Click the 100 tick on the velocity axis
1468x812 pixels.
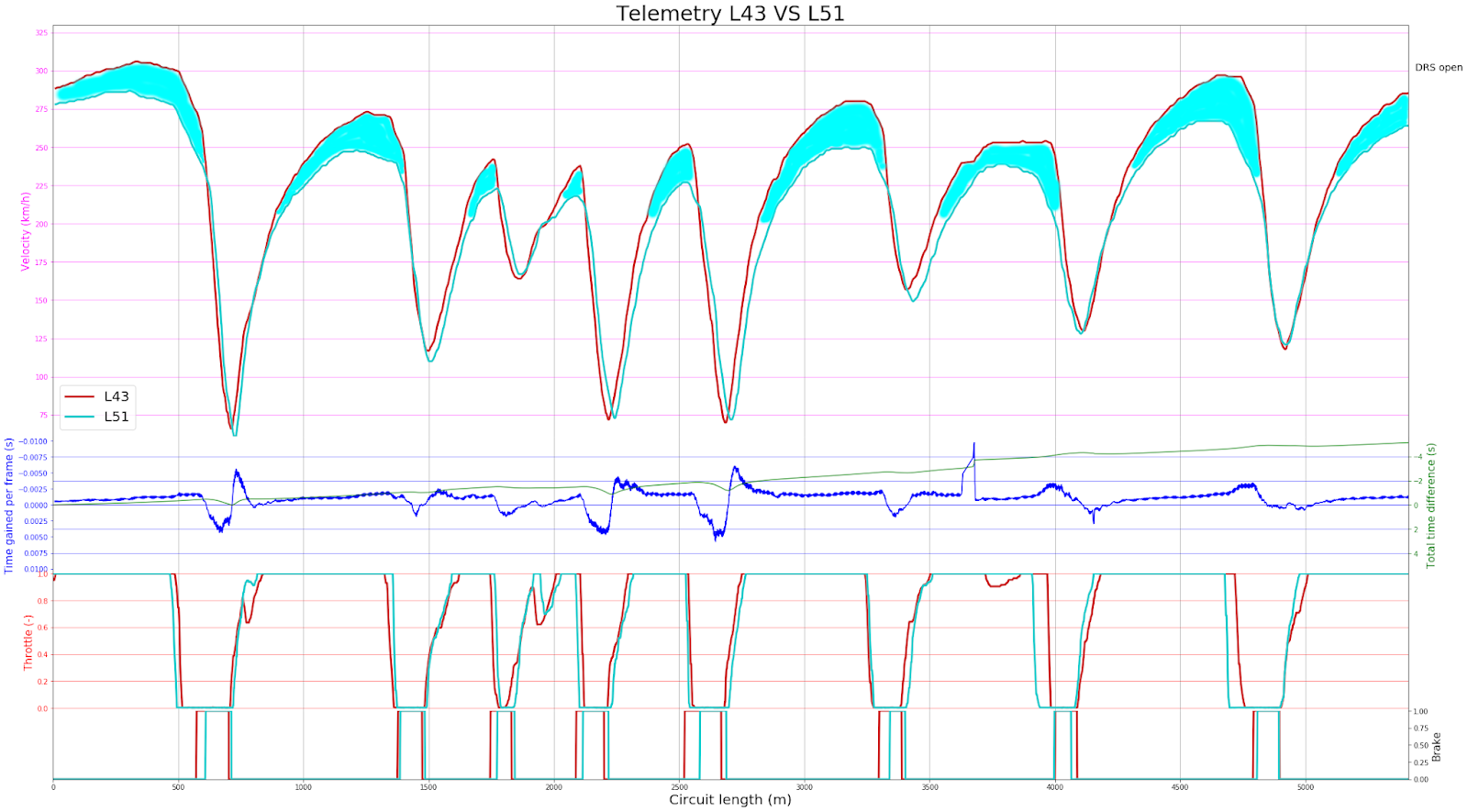[41, 377]
